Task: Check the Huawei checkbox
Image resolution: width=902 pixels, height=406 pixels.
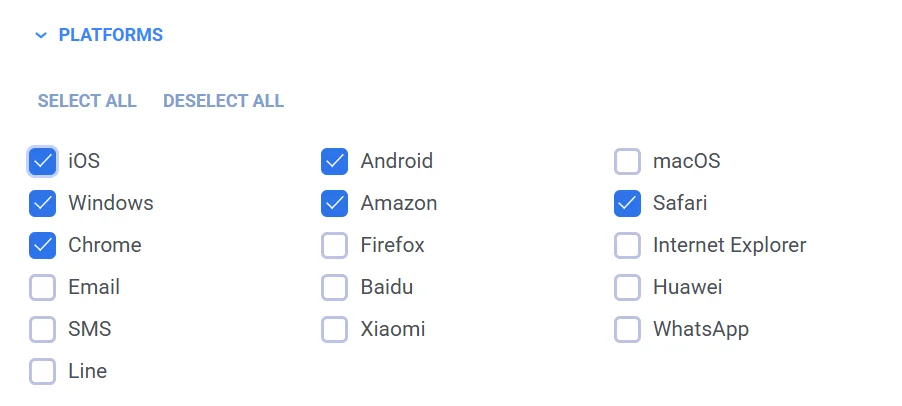Action: click(x=627, y=287)
